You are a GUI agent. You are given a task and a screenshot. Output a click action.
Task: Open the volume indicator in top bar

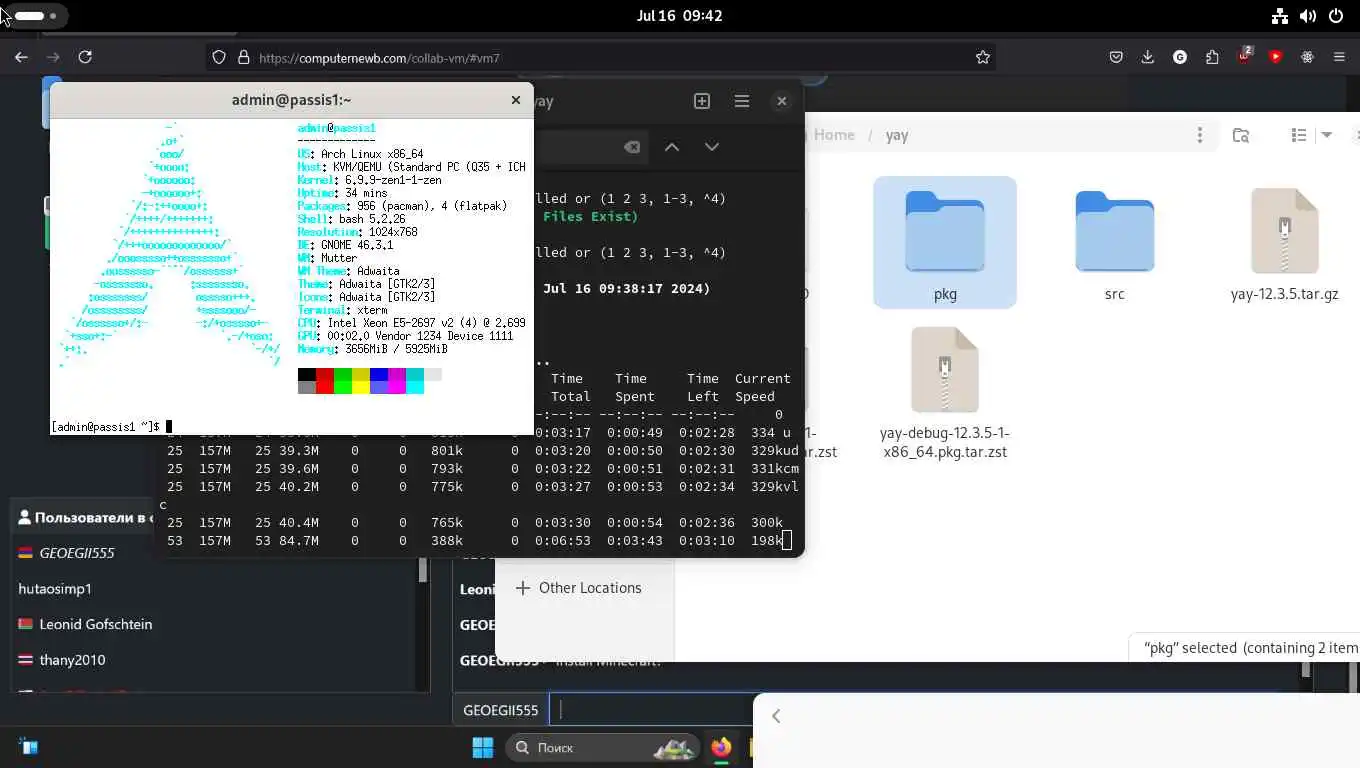[1307, 16]
